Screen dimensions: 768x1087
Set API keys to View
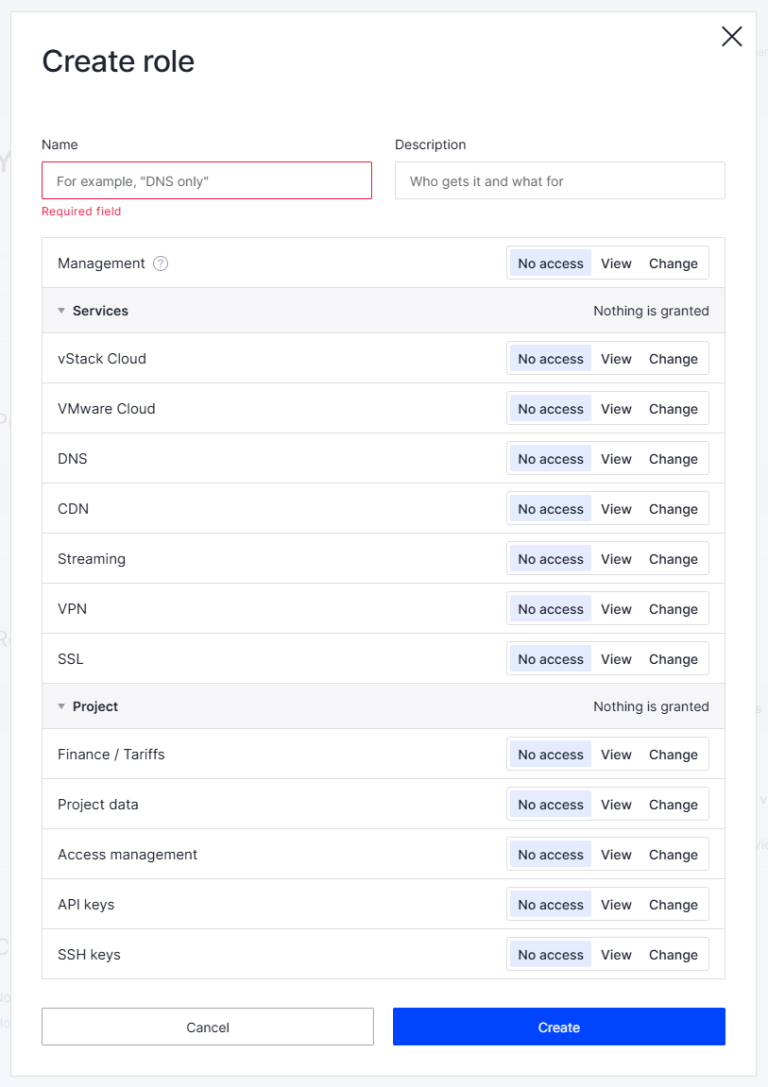coord(616,904)
